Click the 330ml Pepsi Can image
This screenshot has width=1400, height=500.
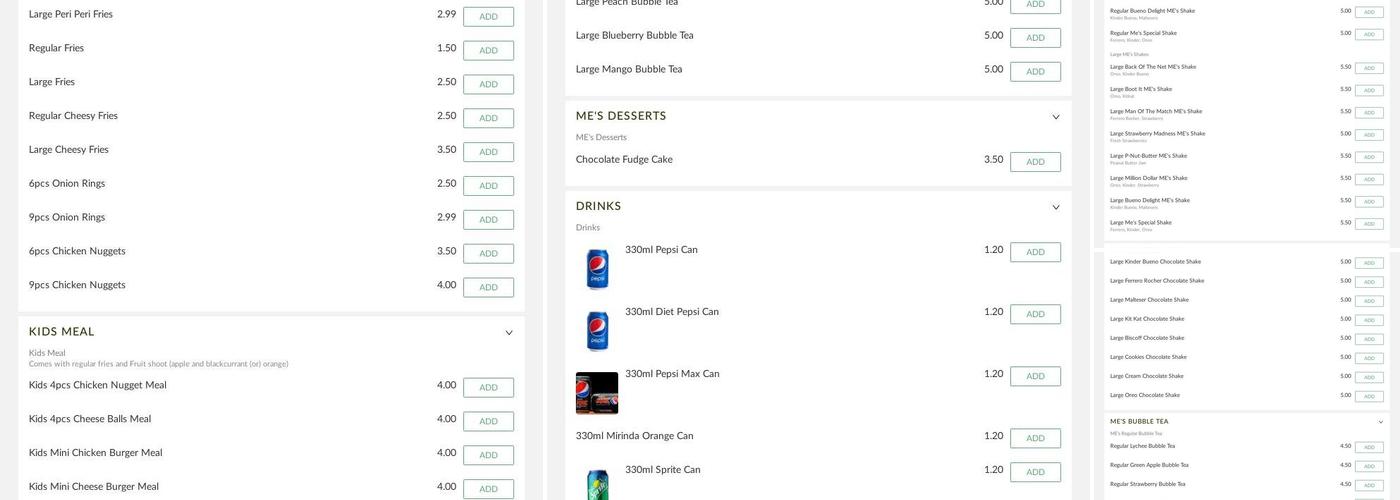597,268
